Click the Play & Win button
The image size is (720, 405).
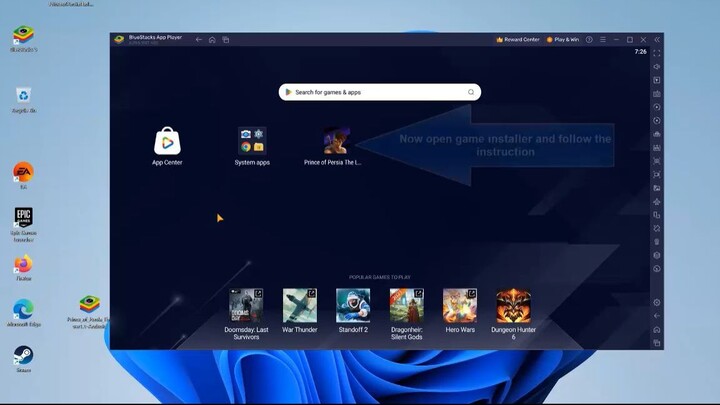click(561, 40)
